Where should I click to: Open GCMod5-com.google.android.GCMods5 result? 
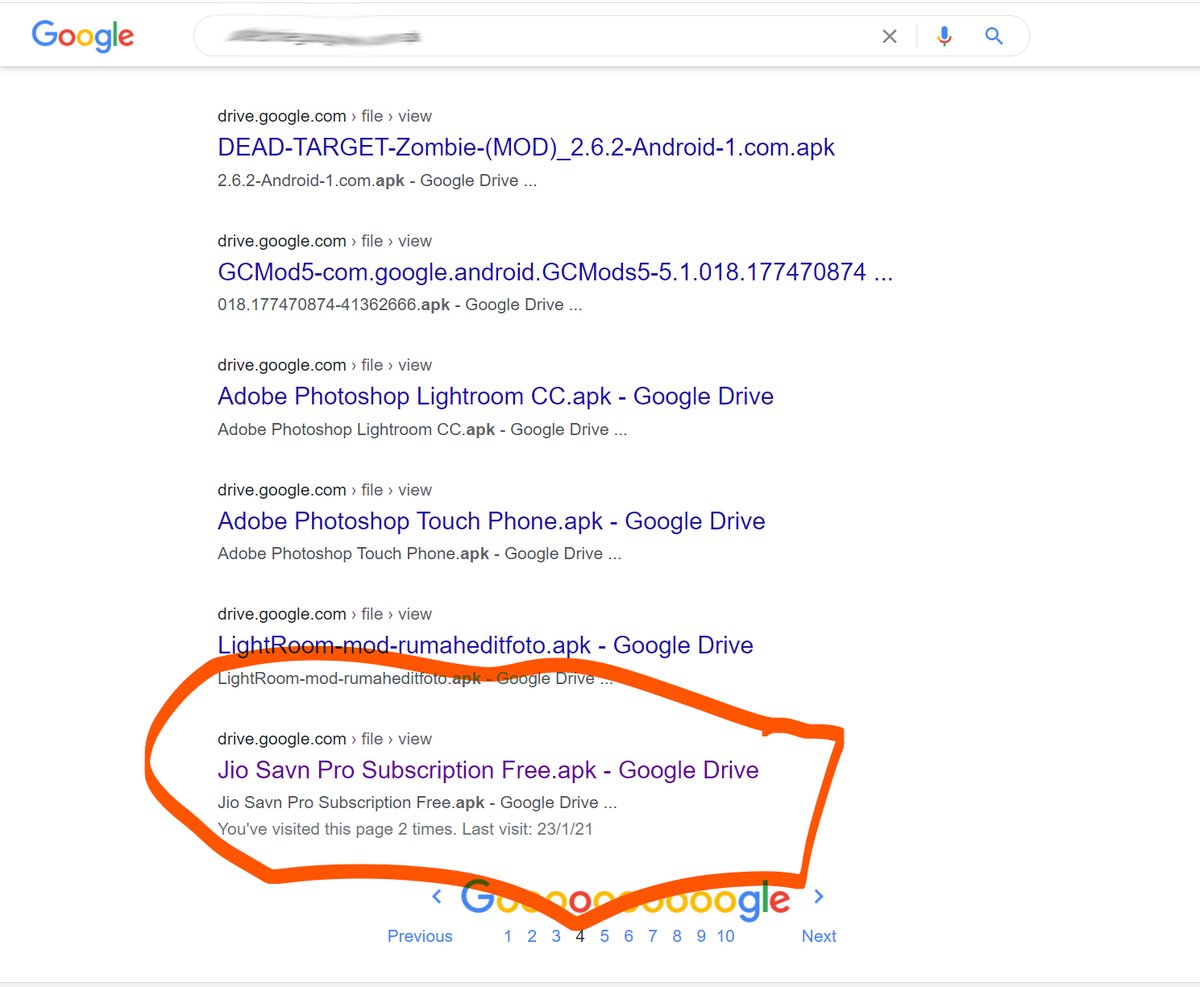pos(555,272)
